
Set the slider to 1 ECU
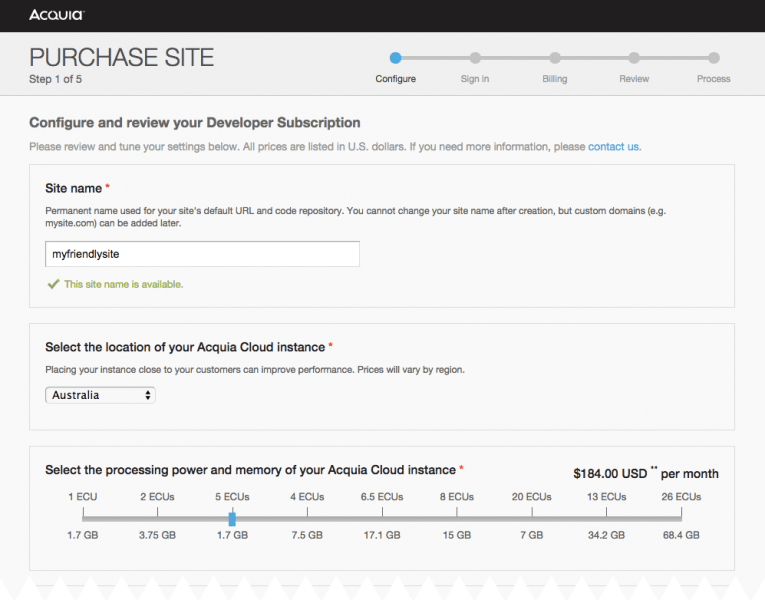coord(83,517)
